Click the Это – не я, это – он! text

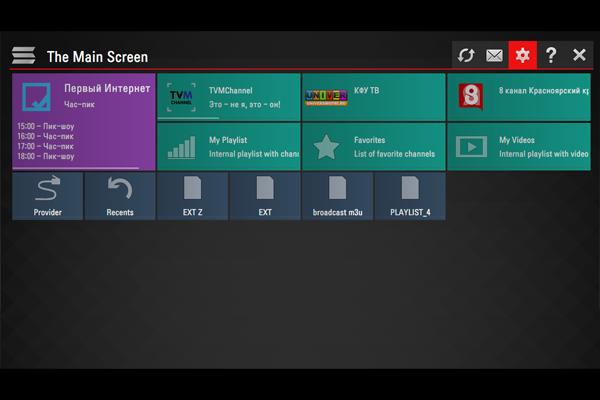(245, 104)
